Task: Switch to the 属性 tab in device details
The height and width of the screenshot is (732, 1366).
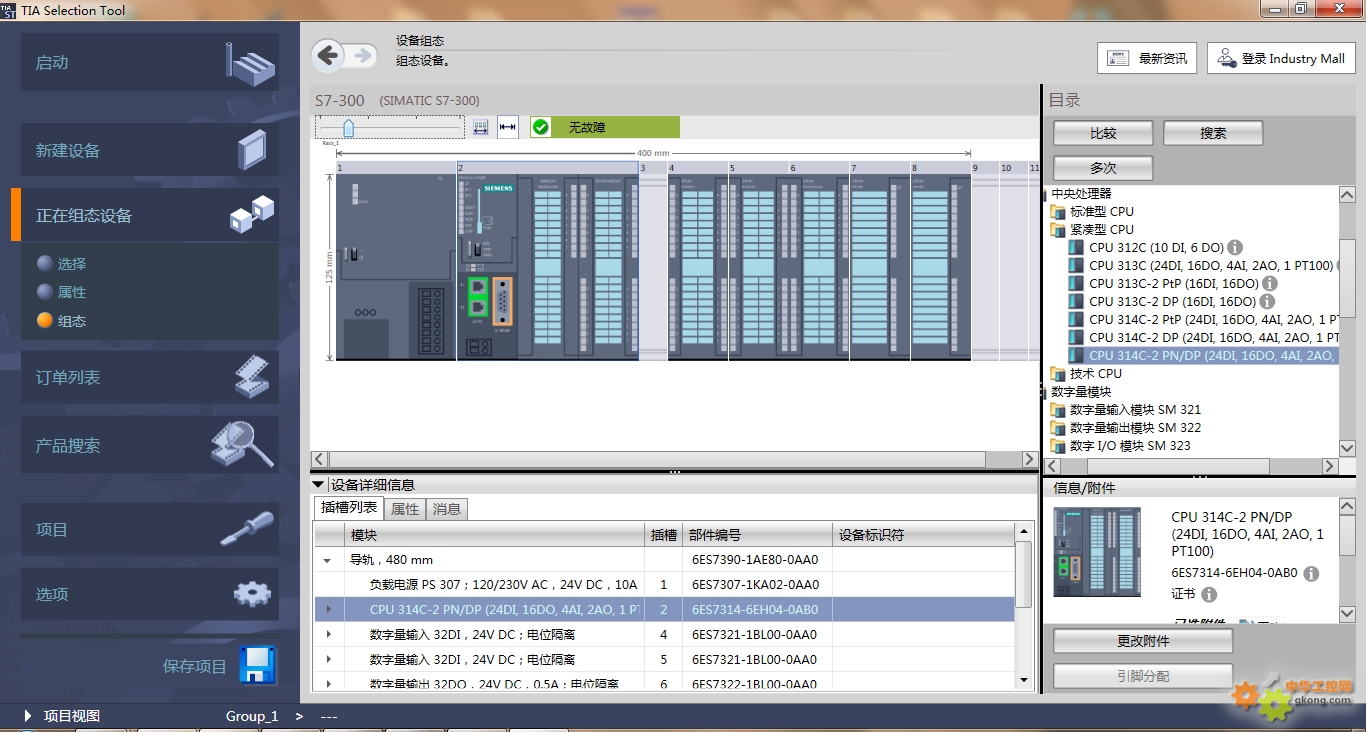Action: pos(405,509)
